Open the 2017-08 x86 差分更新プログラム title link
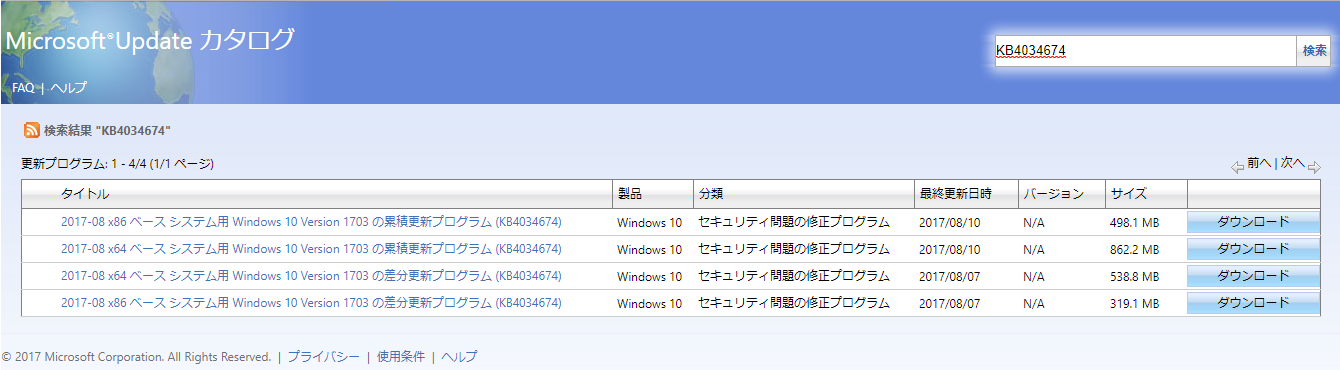 (311, 303)
